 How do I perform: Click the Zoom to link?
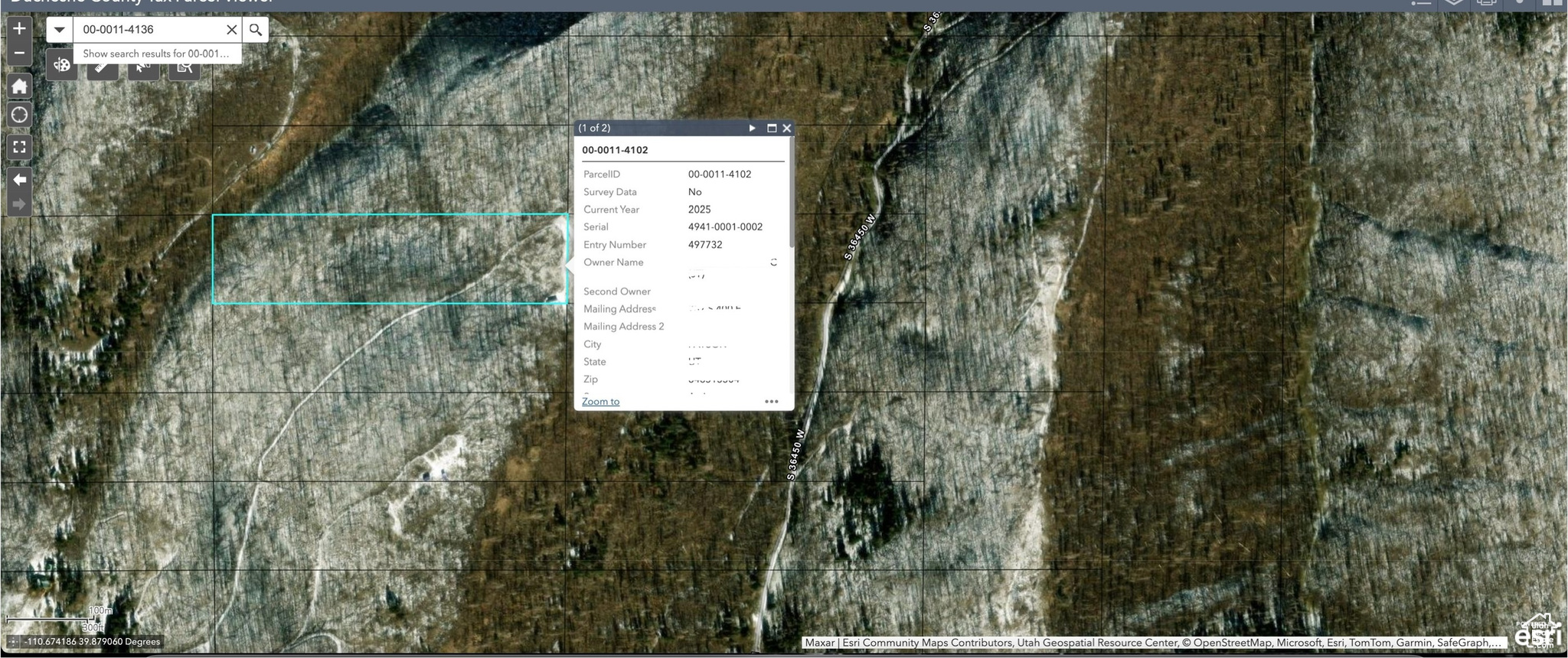(600, 401)
